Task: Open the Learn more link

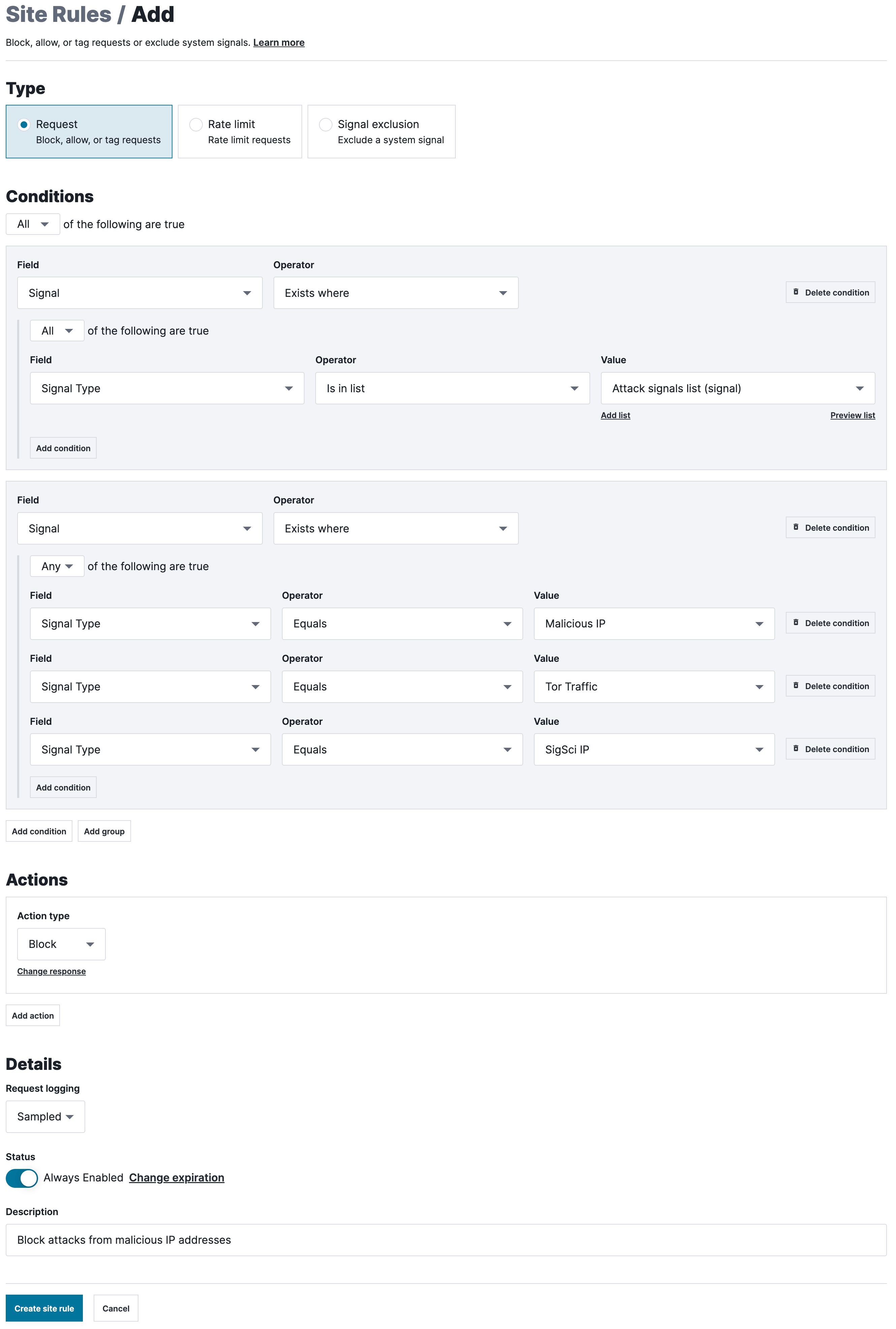Action: click(x=278, y=43)
